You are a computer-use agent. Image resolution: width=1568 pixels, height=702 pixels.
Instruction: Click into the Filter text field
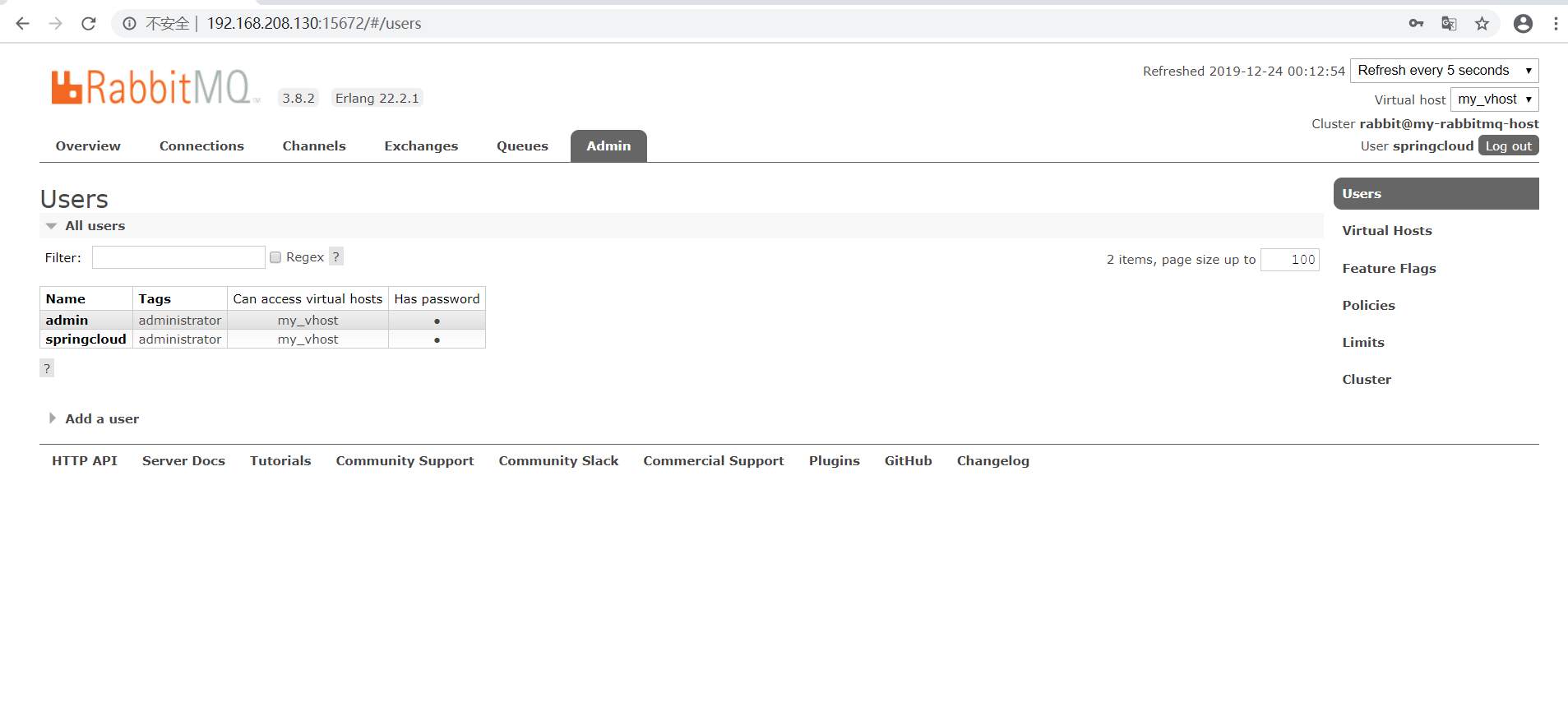click(178, 257)
